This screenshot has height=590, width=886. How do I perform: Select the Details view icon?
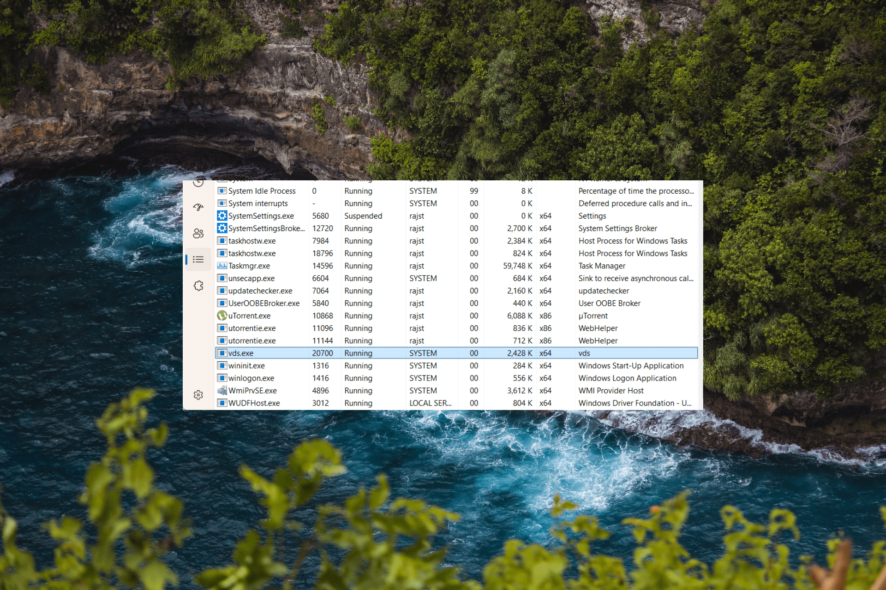[x=199, y=259]
